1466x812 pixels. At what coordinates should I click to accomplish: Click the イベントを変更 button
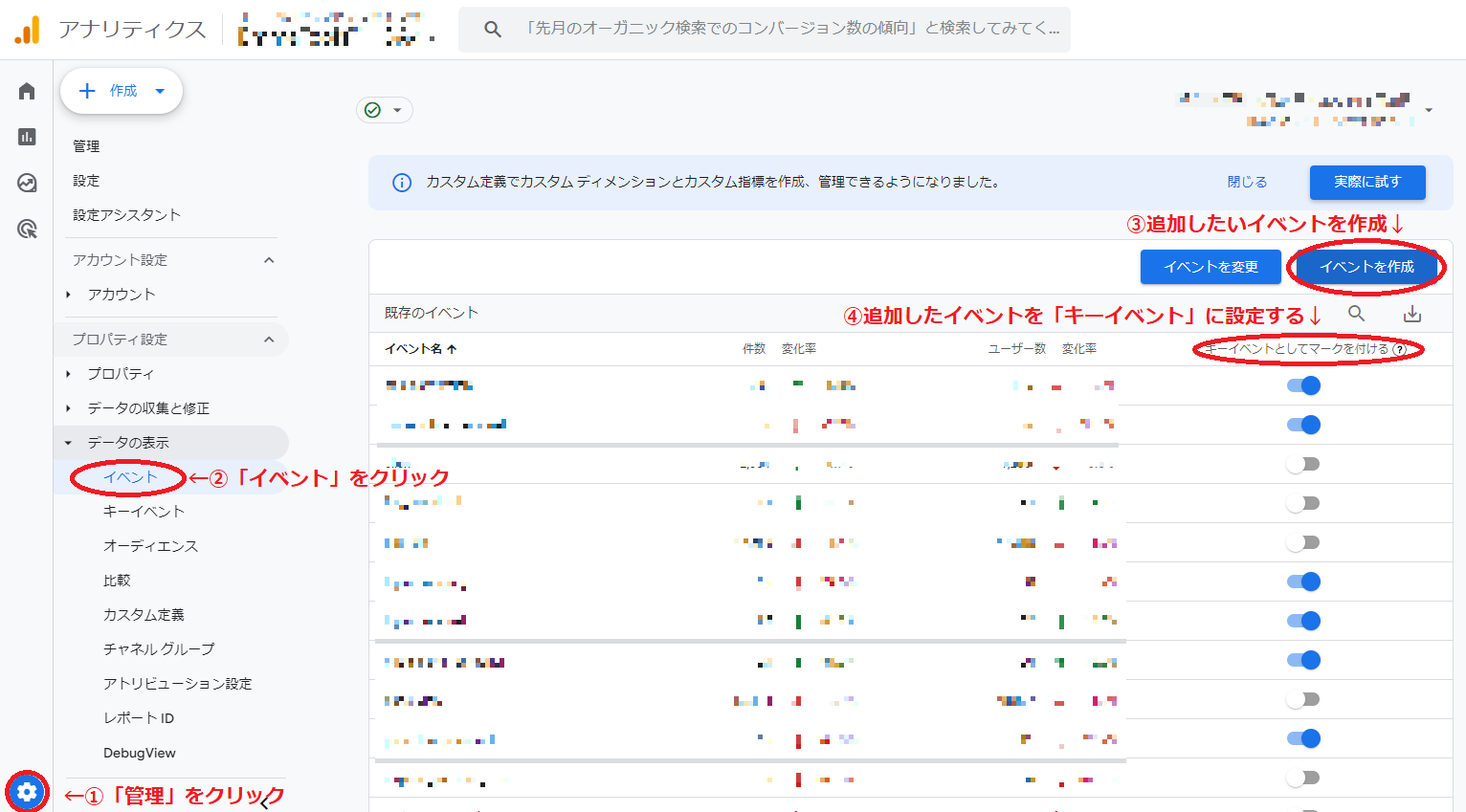click(1211, 267)
